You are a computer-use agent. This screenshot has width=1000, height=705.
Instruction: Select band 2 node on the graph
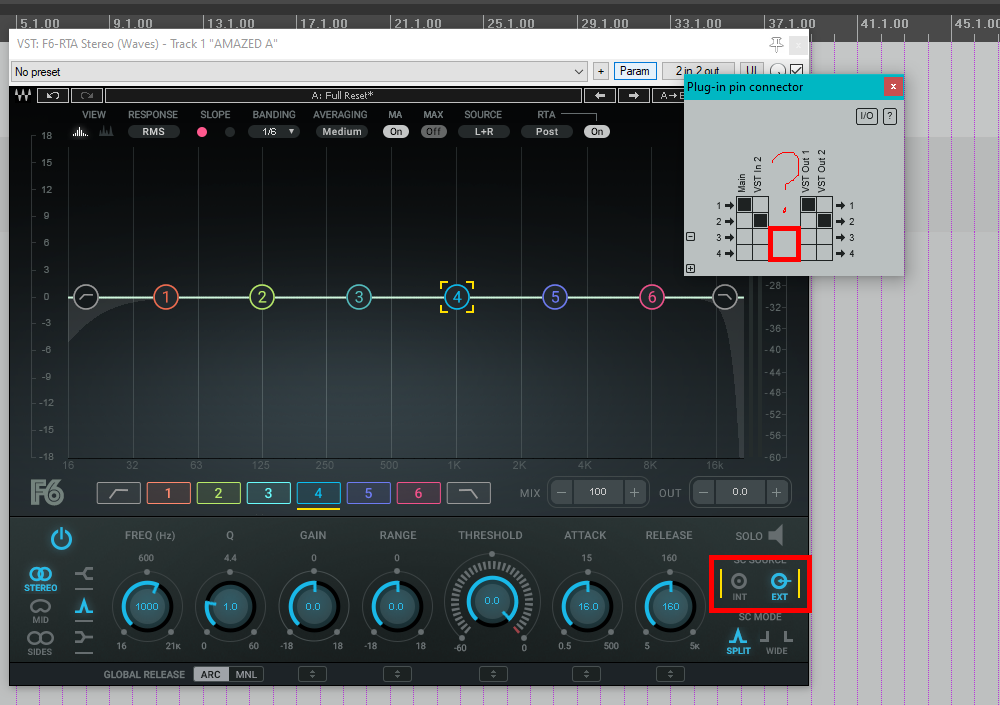262,297
